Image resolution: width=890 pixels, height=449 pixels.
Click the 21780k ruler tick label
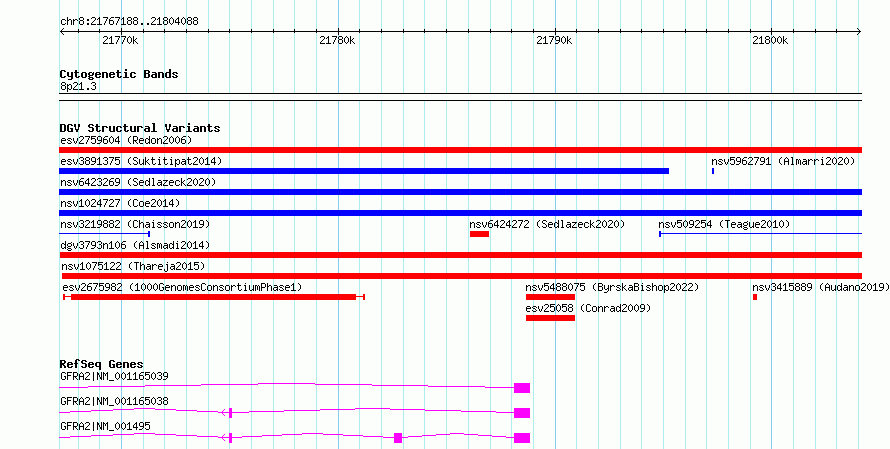click(x=337, y=40)
